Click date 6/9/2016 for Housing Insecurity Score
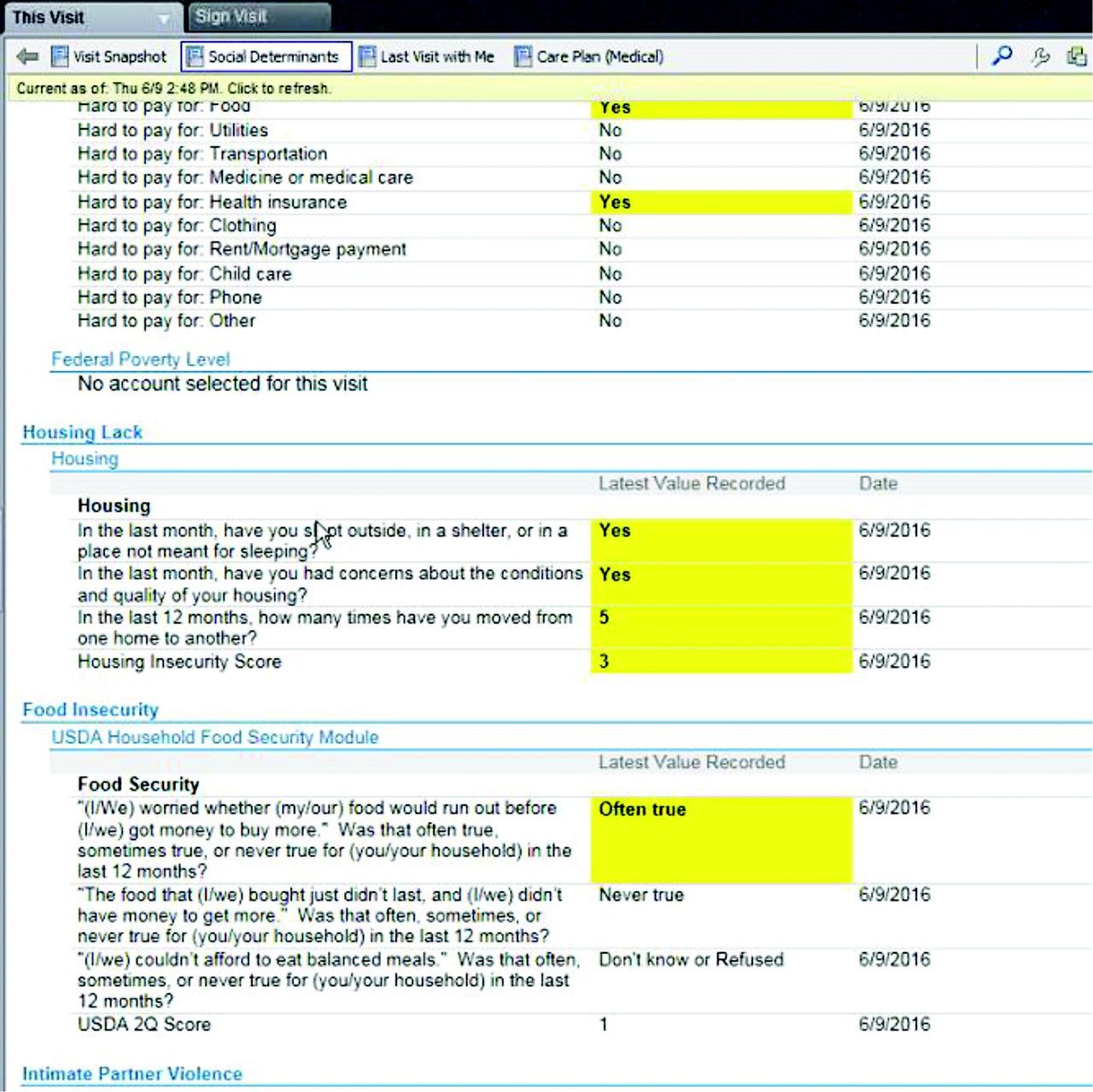 click(x=894, y=662)
